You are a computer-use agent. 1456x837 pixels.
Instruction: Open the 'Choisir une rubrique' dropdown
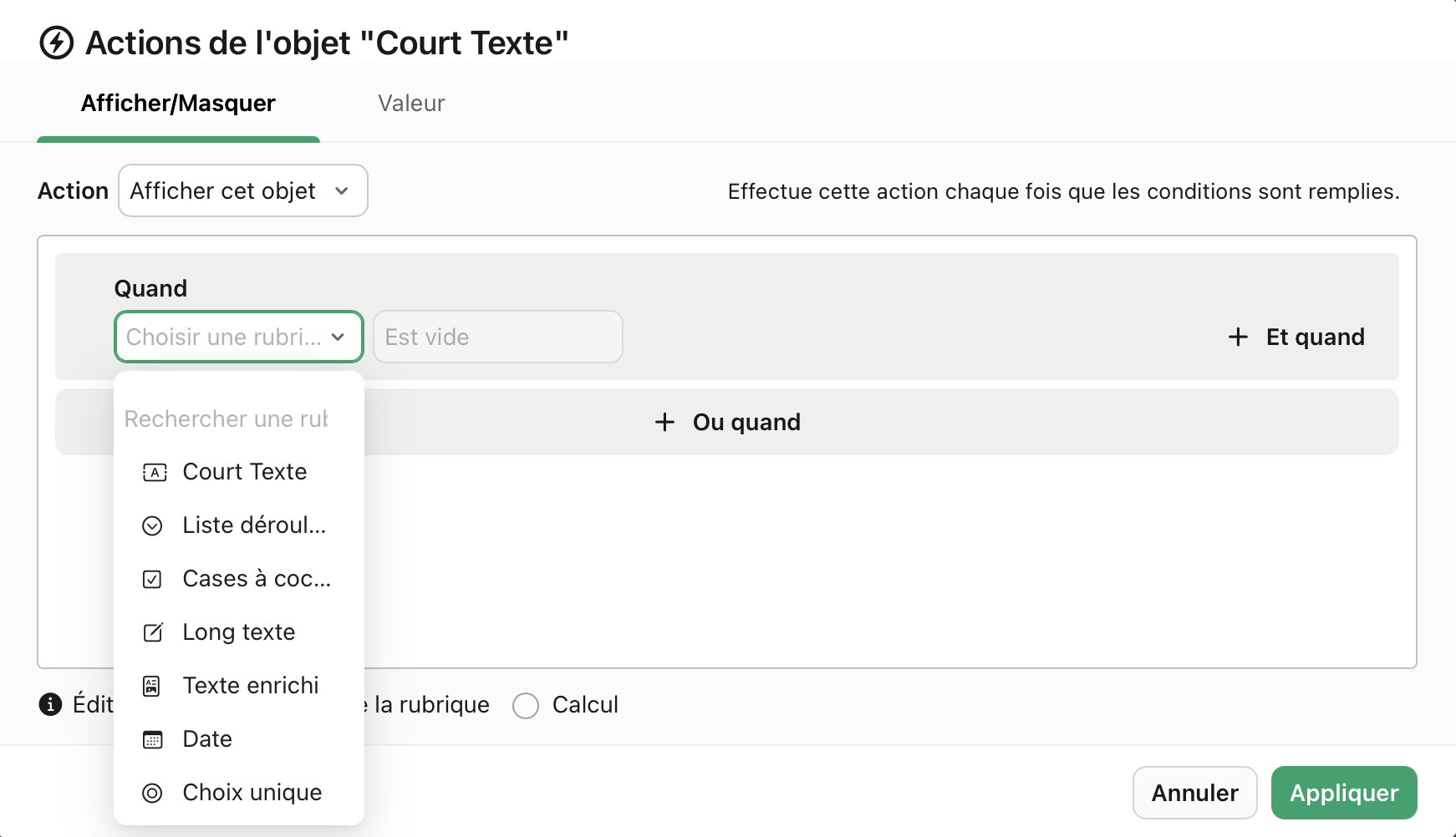tap(238, 337)
